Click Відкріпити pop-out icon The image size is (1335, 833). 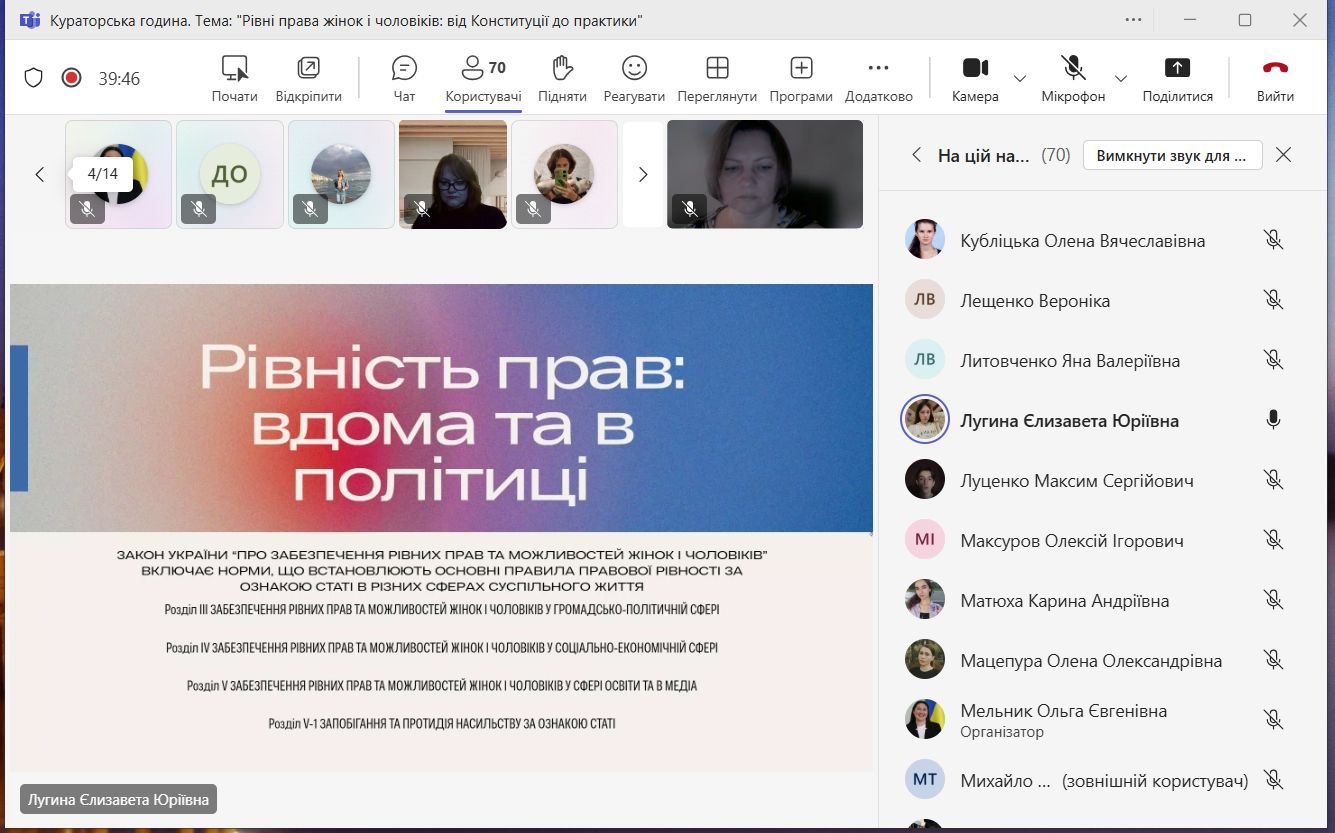pos(308,68)
